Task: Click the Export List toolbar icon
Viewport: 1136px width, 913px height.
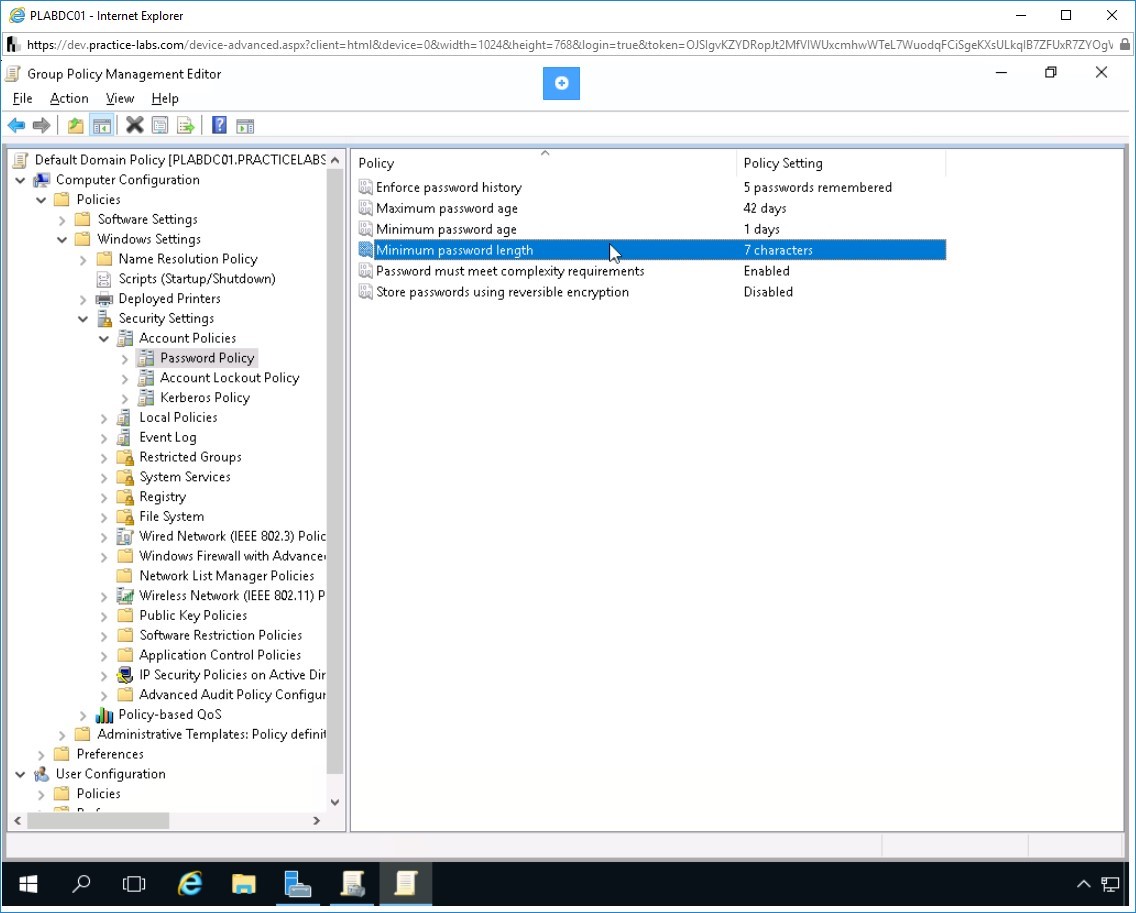Action: [x=185, y=125]
